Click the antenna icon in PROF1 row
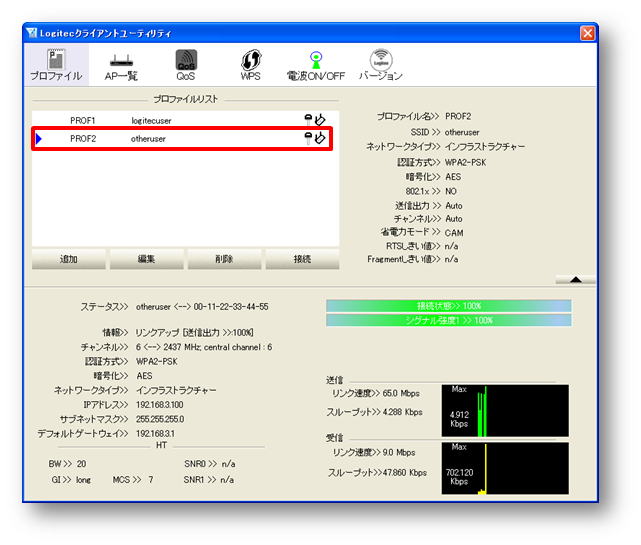The image size is (641, 545). coord(320,119)
